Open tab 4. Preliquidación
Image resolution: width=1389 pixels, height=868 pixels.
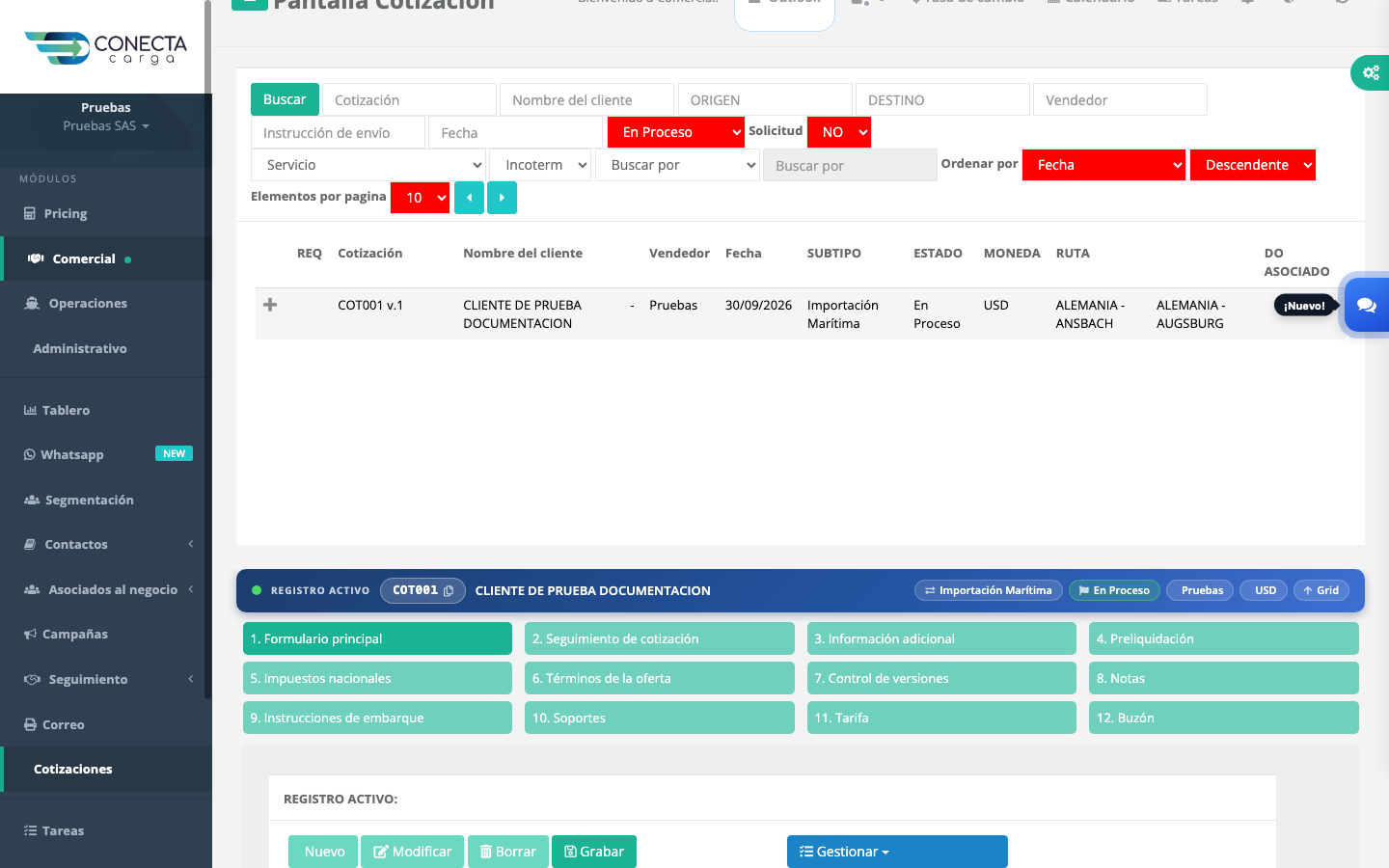tap(1223, 638)
